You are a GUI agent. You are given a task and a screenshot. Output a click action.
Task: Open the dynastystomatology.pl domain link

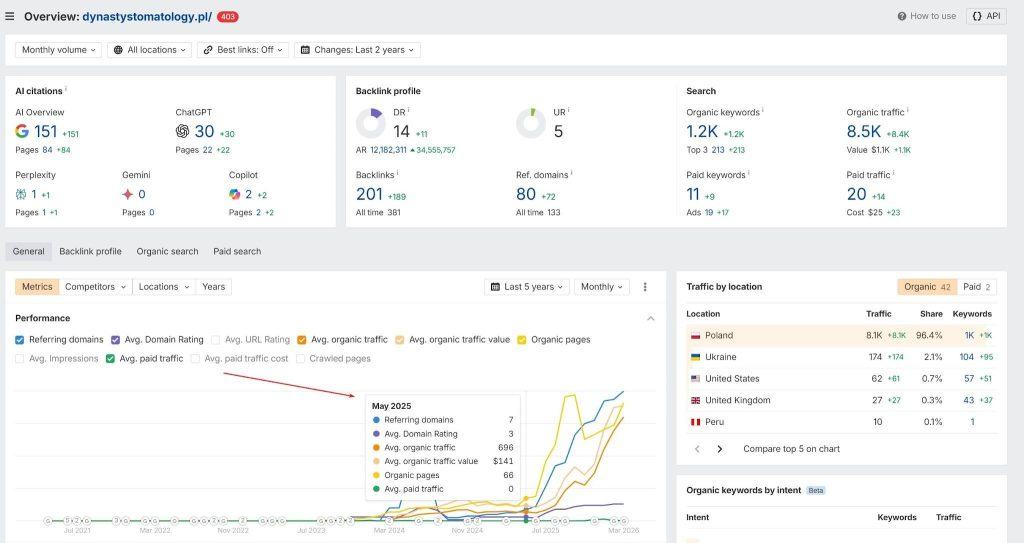click(x=147, y=17)
